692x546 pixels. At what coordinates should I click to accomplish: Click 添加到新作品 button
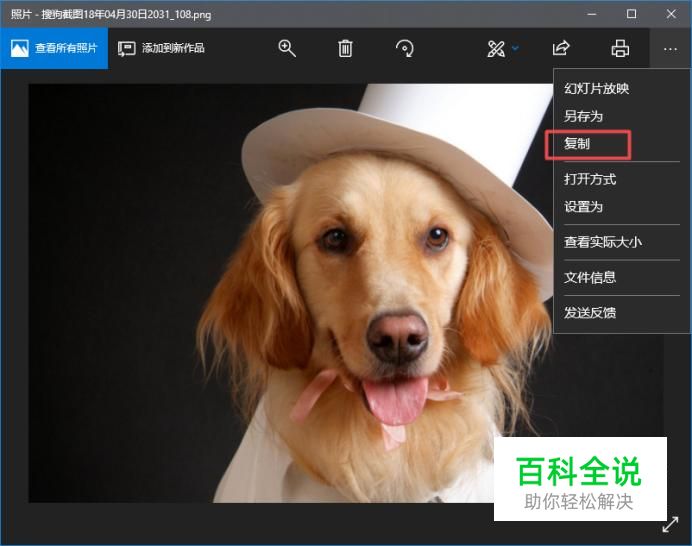click(x=162, y=48)
